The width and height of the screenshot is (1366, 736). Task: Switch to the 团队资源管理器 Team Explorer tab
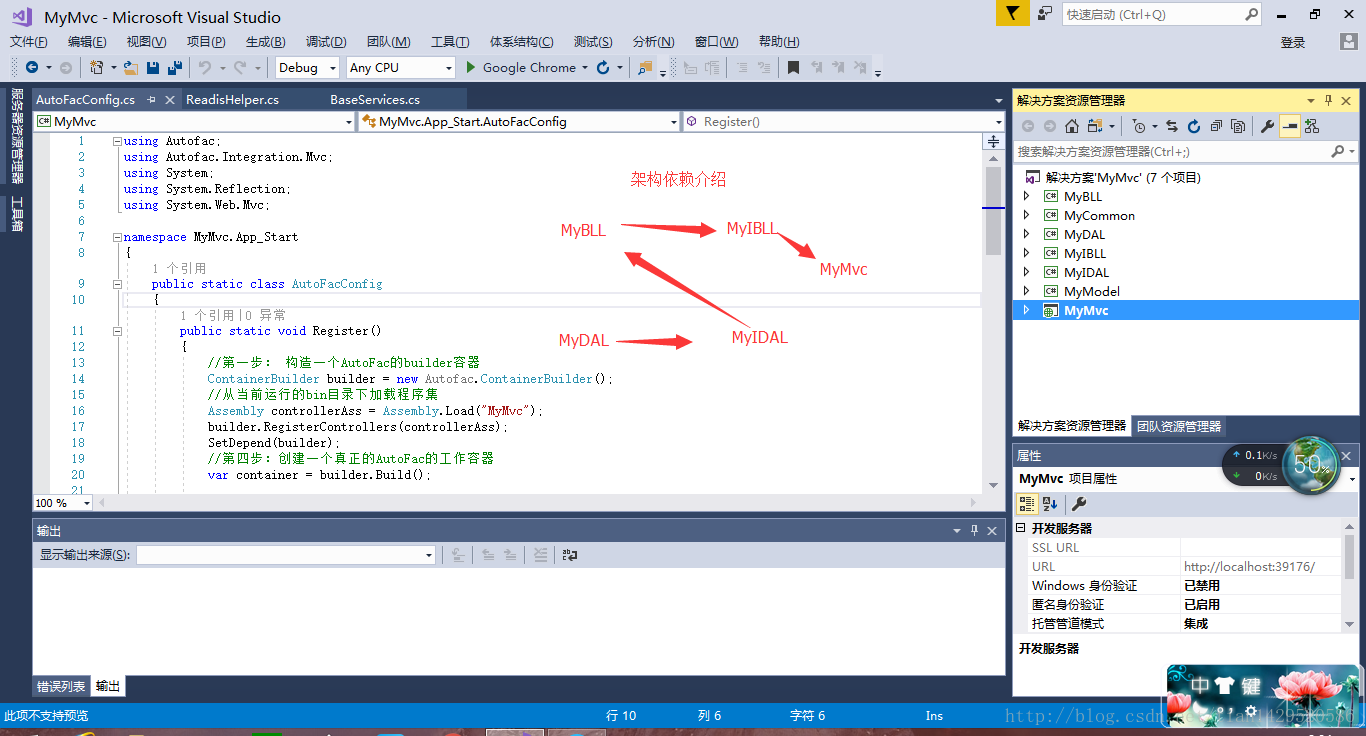point(1179,426)
